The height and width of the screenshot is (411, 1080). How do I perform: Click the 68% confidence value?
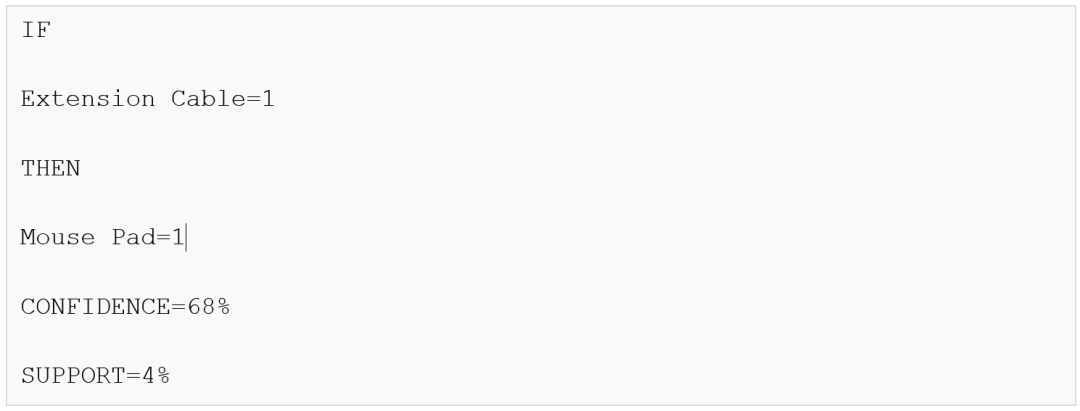[210, 304]
